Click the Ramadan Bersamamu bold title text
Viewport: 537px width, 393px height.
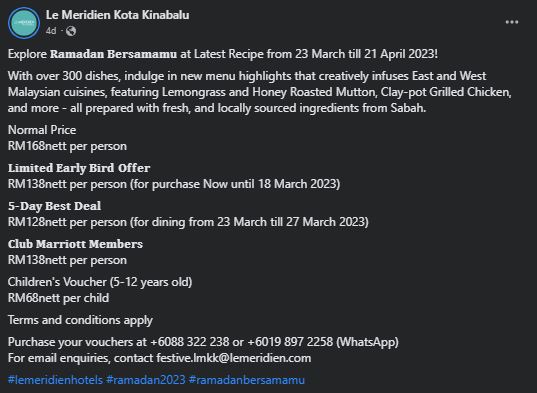(x=114, y=54)
